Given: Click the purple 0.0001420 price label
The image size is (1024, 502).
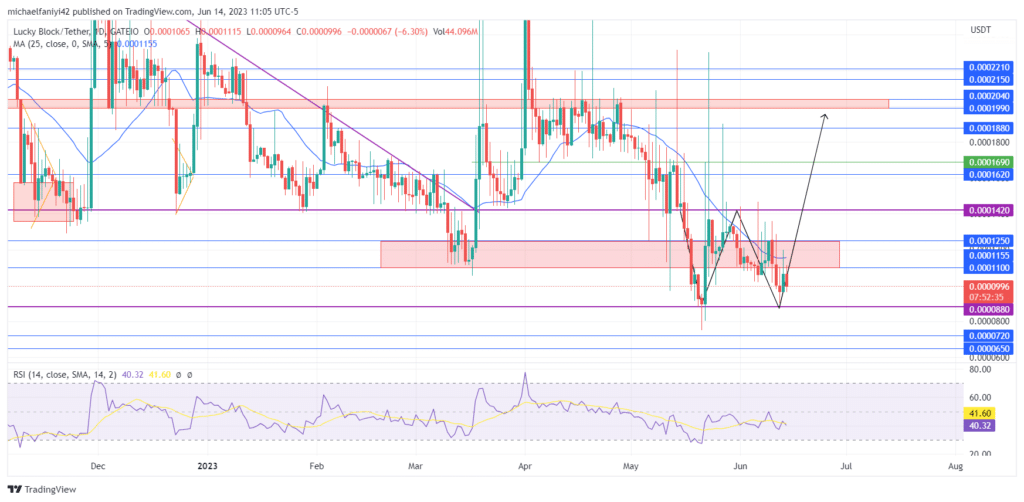Looking at the screenshot, I should coord(989,210).
